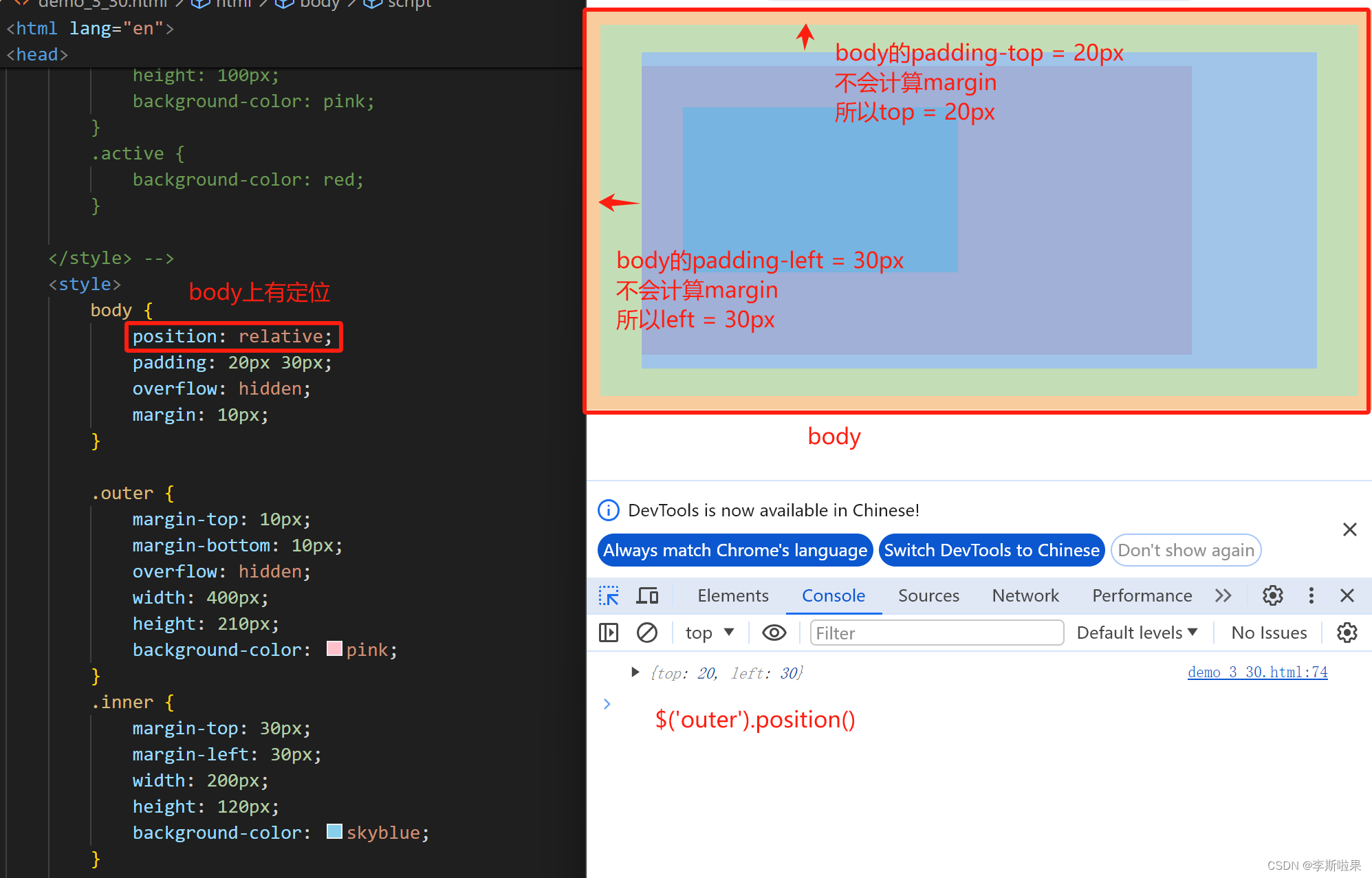This screenshot has width=1372, height=878.
Task: Dismiss the DevTools language notification
Action: pos(1349,529)
